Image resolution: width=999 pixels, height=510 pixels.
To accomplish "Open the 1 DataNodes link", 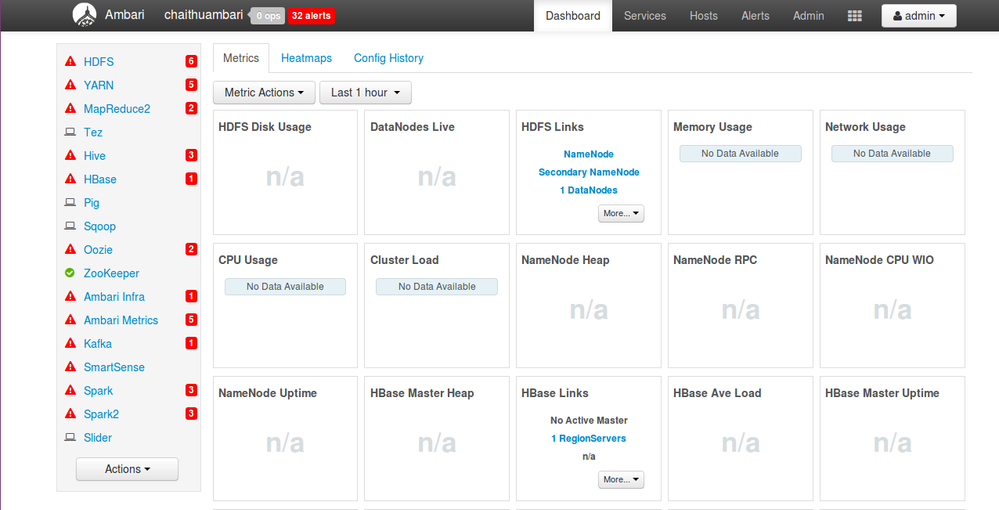I will (589, 190).
